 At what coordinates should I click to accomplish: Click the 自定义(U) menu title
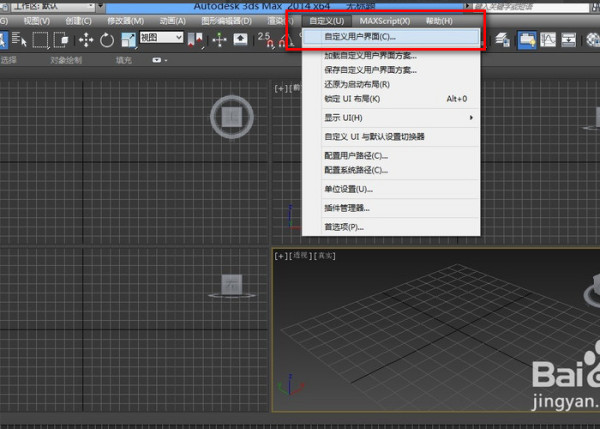pyautogui.click(x=326, y=21)
